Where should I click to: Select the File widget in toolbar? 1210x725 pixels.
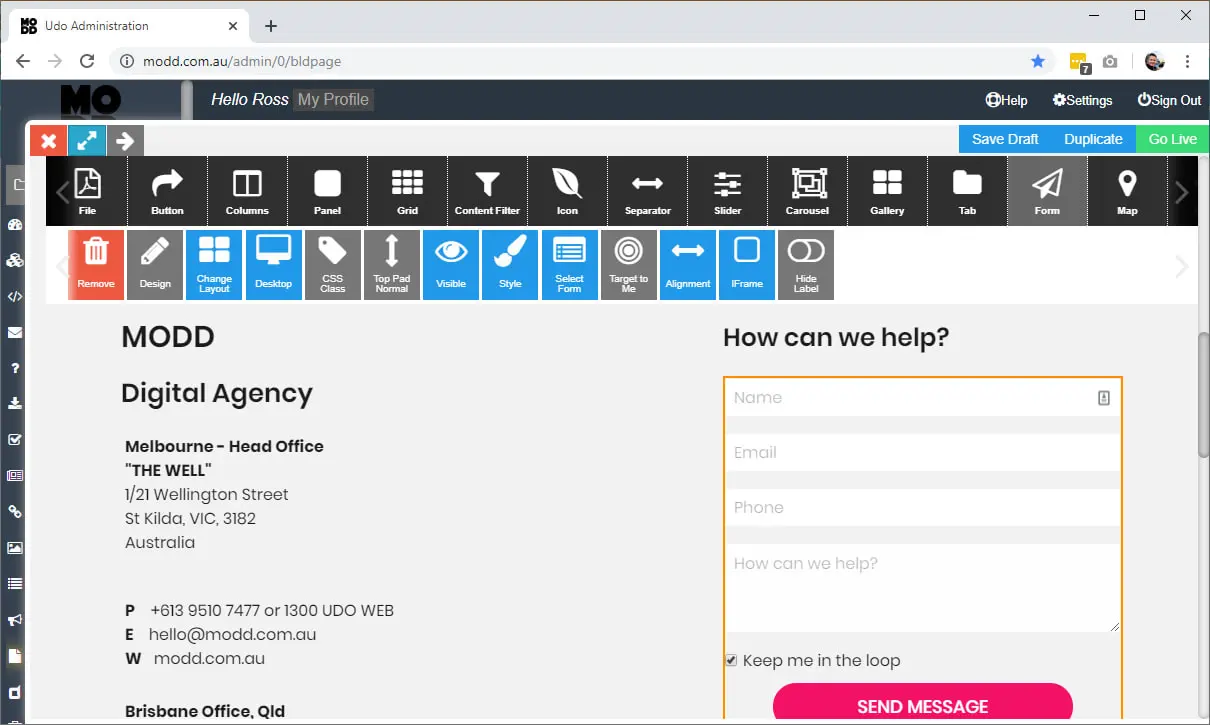pos(88,191)
